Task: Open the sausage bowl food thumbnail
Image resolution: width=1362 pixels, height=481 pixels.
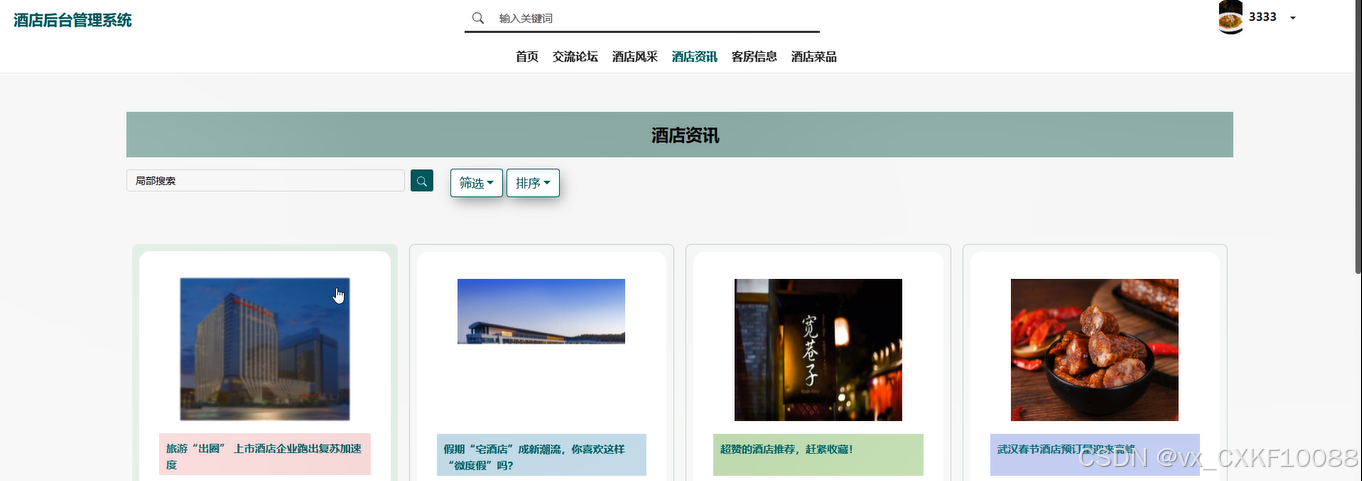Action: pos(1094,350)
